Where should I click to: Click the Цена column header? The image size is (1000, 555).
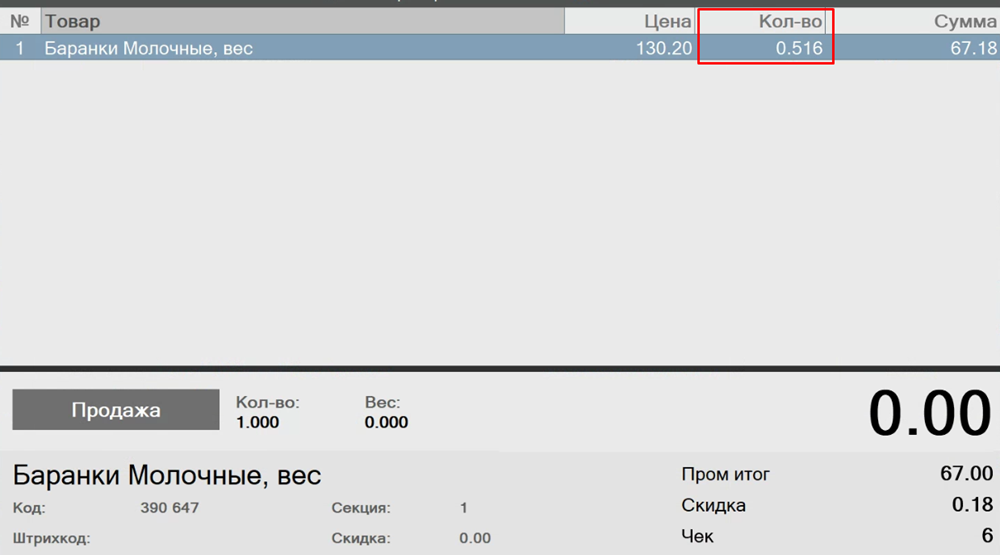click(x=630, y=21)
